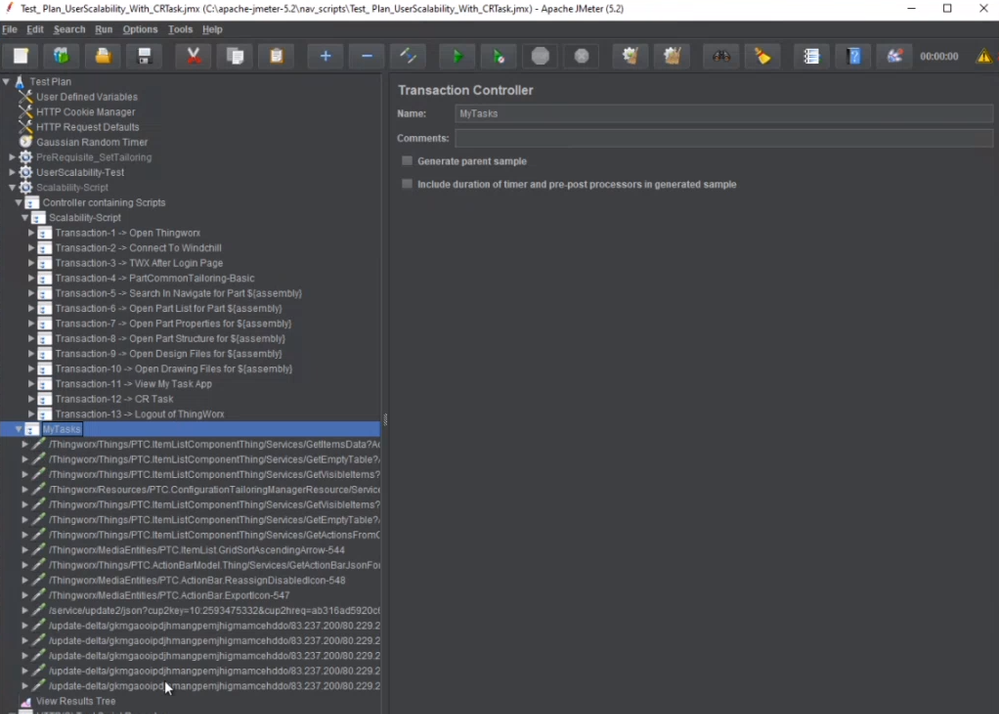Select the /service/update2/json request
The width and height of the screenshot is (999, 714).
coord(214,610)
